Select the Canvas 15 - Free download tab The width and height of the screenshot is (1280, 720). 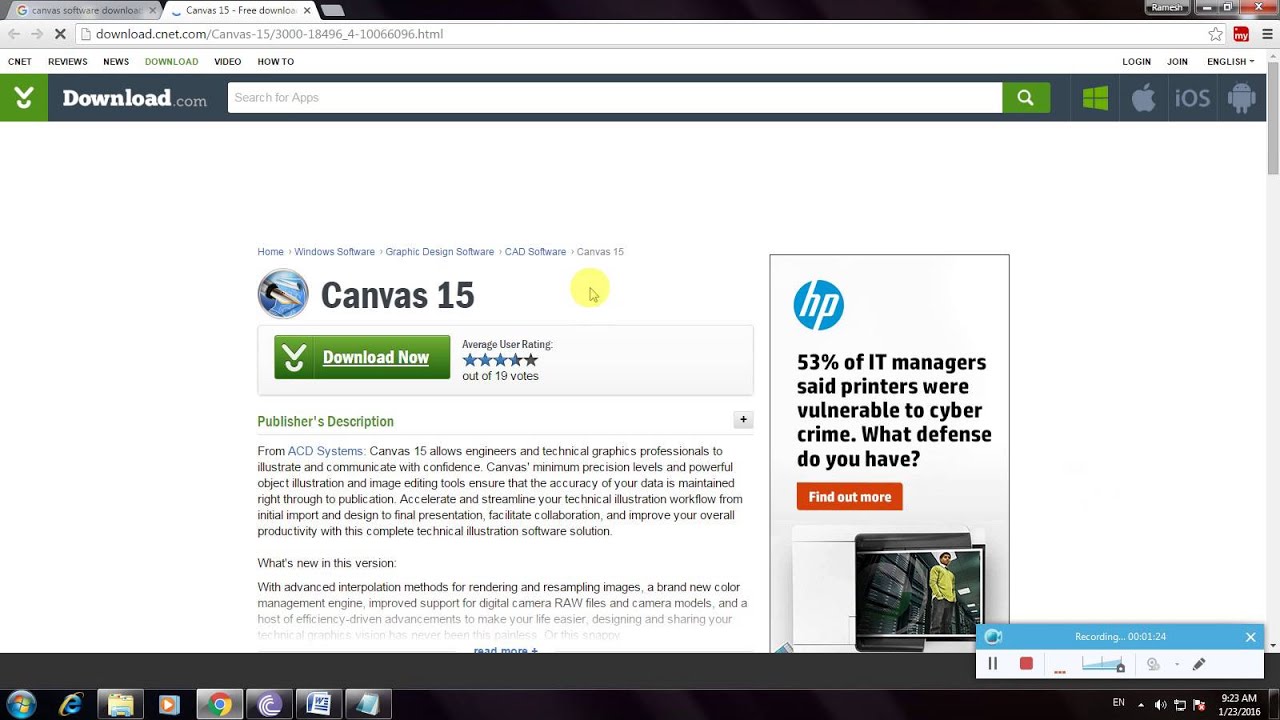[240, 10]
